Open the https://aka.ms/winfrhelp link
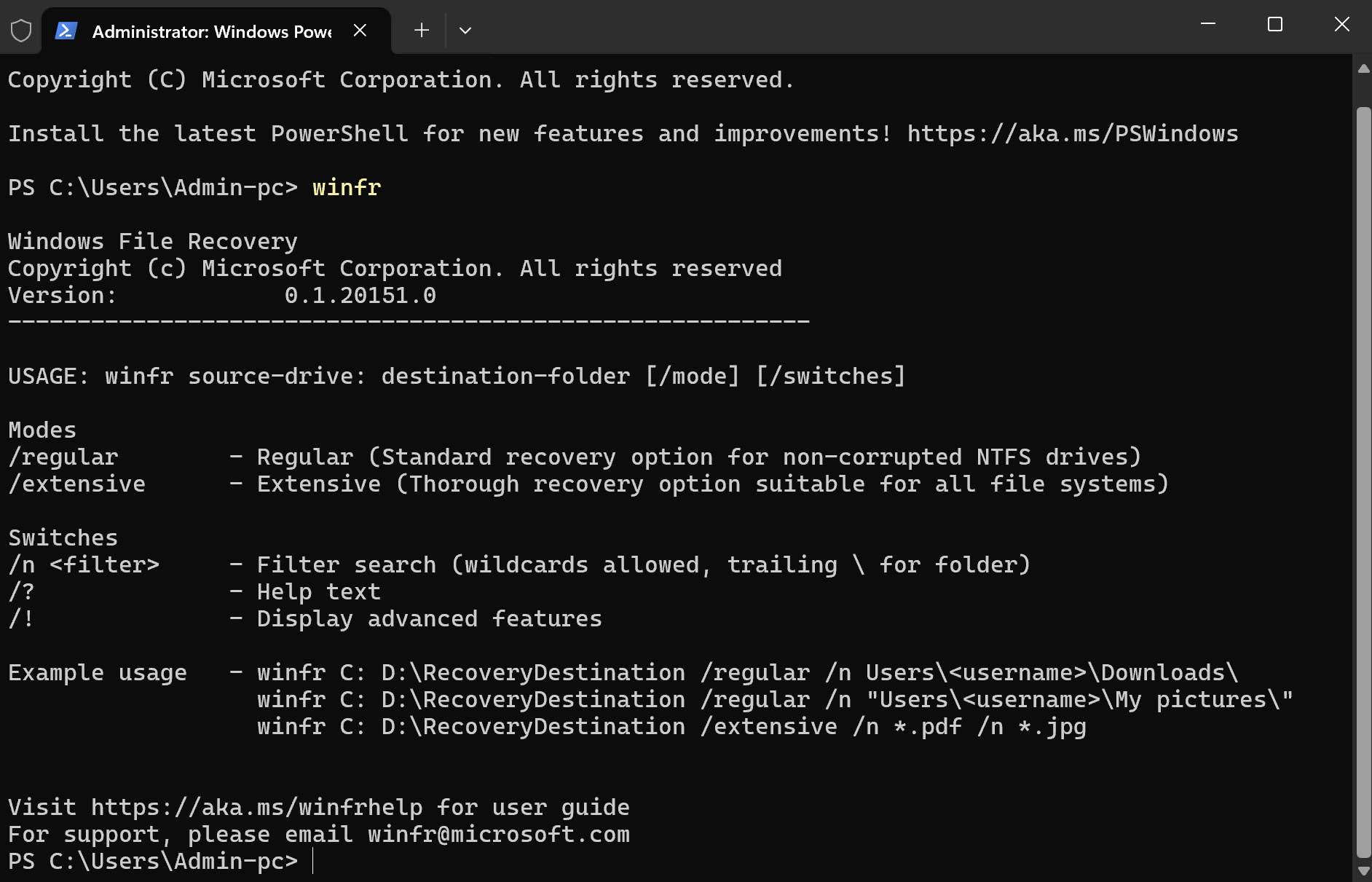 coord(256,808)
